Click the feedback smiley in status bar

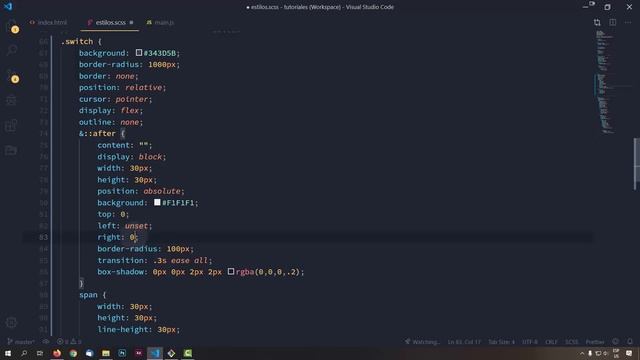[616, 342]
